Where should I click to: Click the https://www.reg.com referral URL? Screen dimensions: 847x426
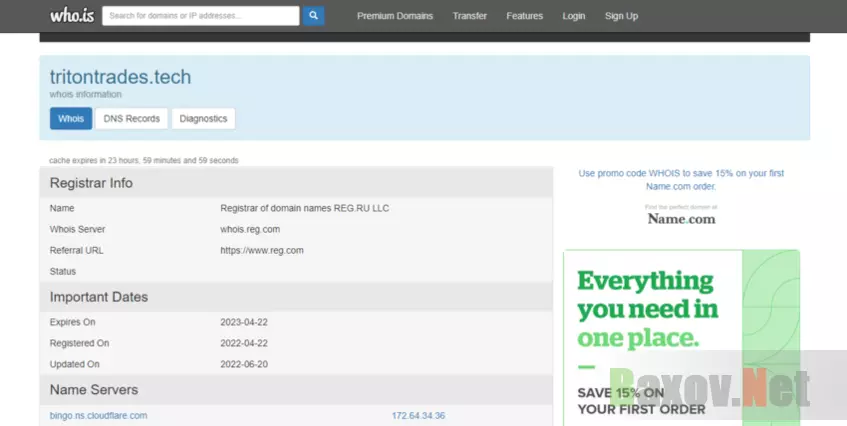262,251
